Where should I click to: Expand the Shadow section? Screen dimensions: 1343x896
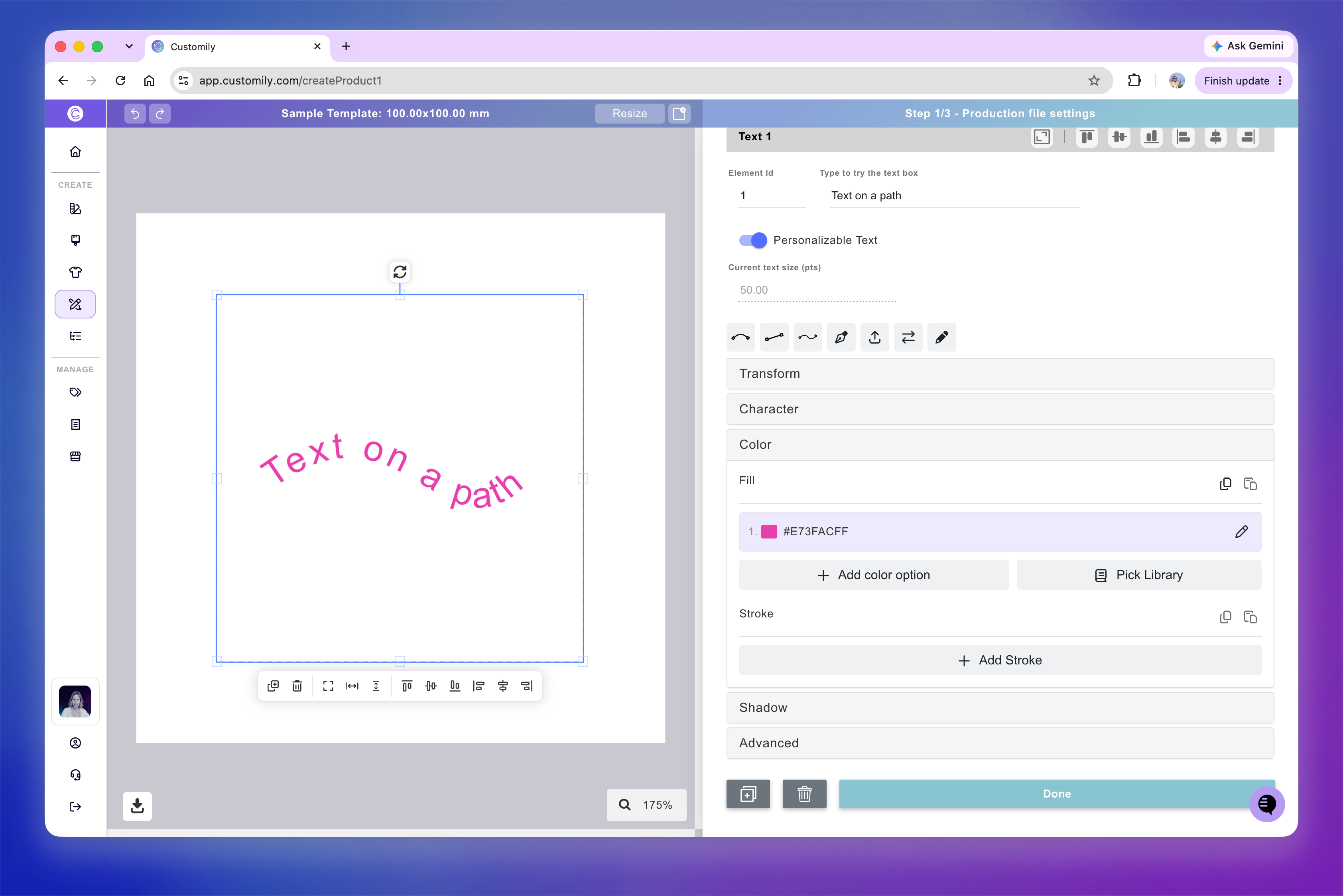pyautogui.click(x=1000, y=707)
